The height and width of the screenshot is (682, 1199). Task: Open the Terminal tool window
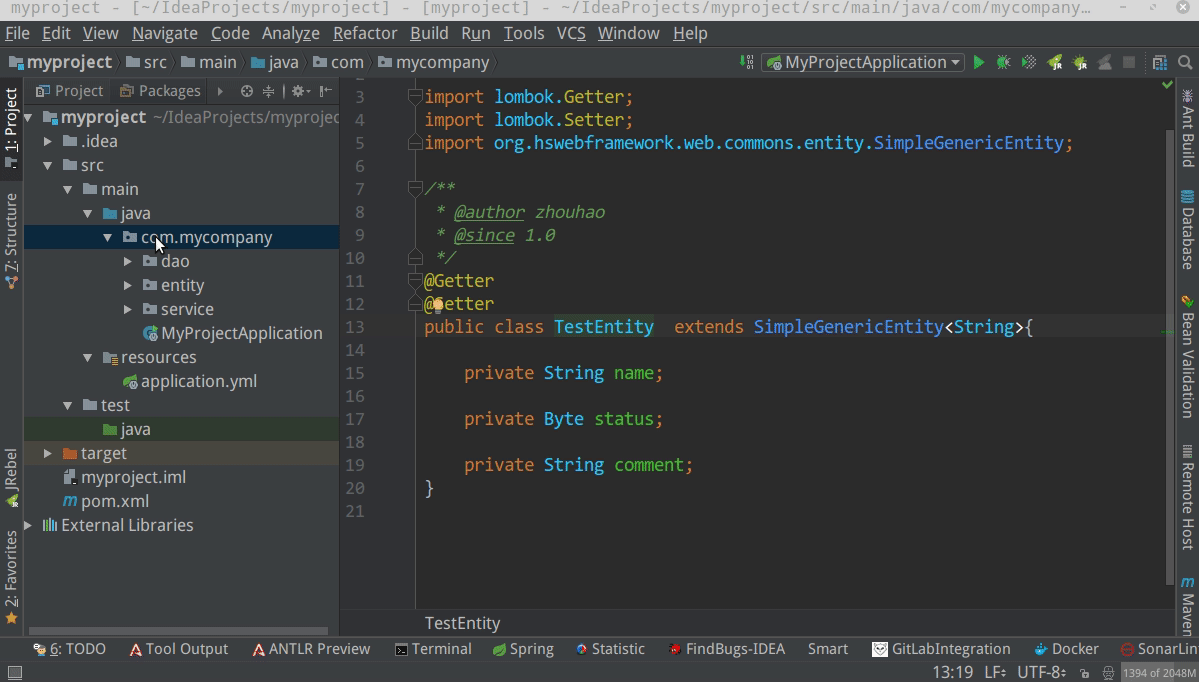click(433, 649)
